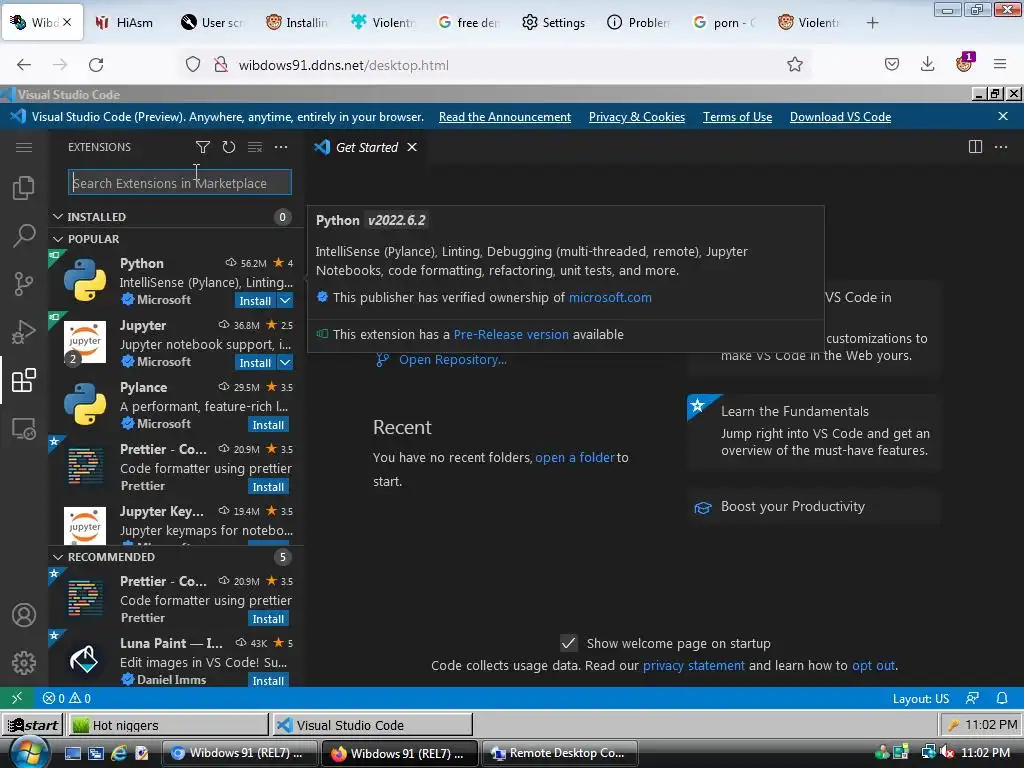Click Open Repository link
This screenshot has width=1024, height=768.
453,360
